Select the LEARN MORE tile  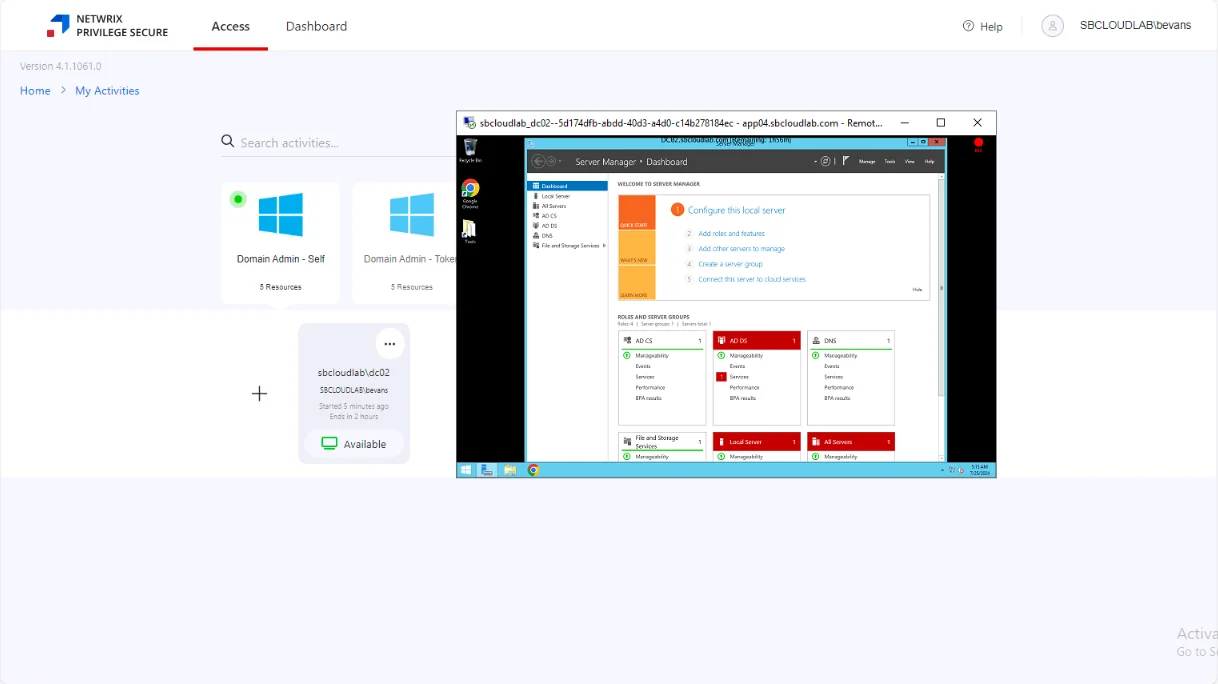point(637,283)
